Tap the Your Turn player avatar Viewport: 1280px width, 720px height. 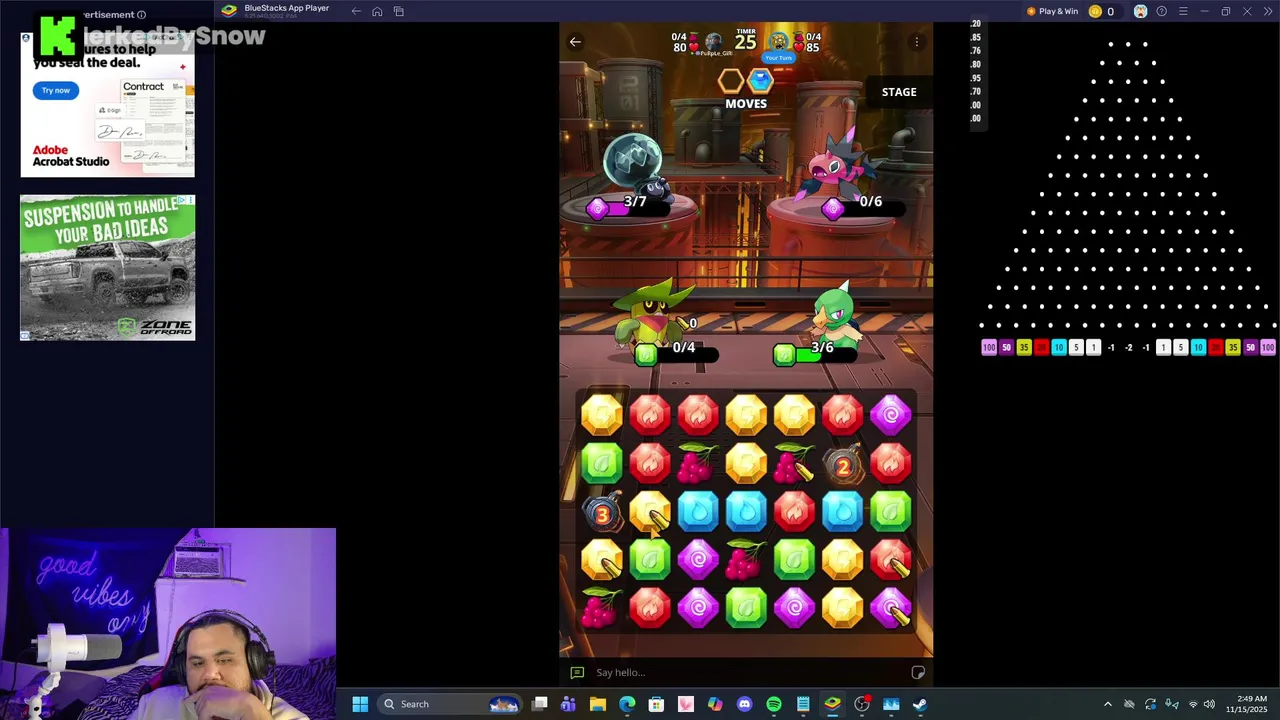click(779, 42)
